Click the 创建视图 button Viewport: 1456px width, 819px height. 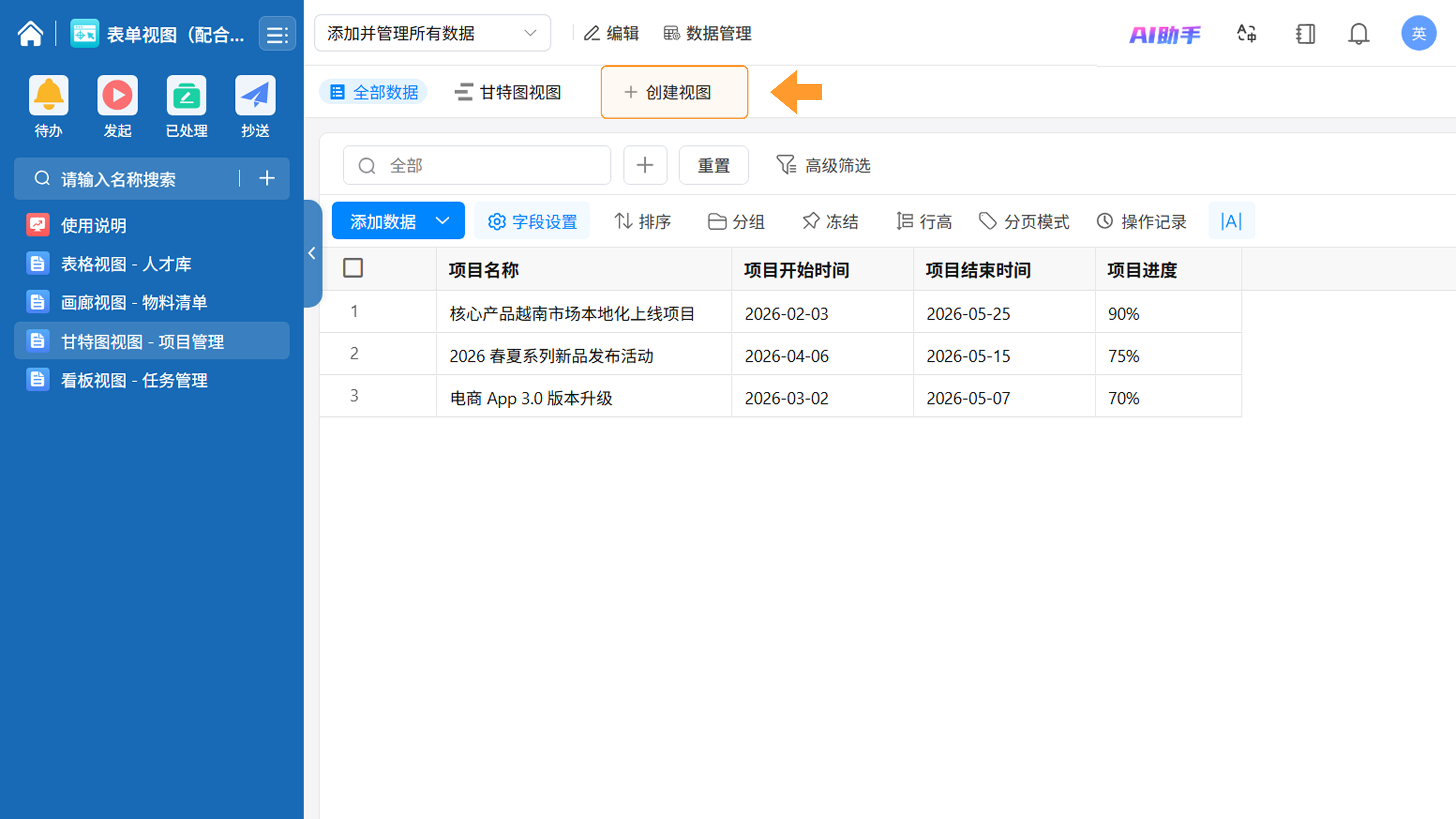pos(674,92)
